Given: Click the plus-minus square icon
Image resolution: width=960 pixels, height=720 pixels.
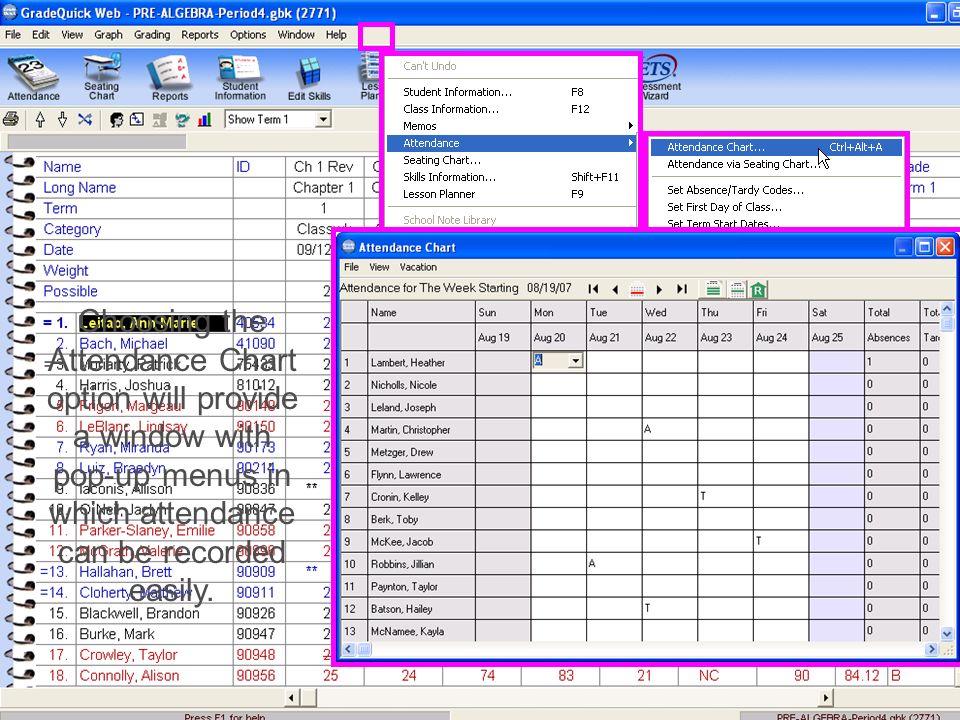Looking at the screenshot, I should click(x=137, y=119).
